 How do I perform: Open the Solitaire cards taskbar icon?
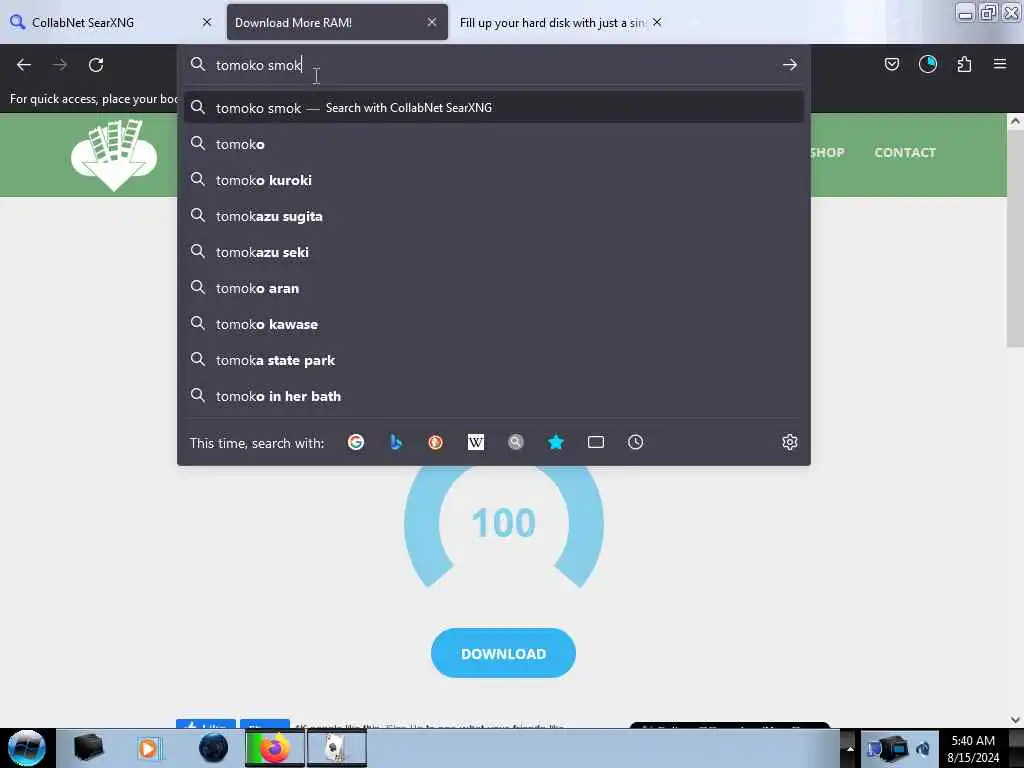(336, 748)
